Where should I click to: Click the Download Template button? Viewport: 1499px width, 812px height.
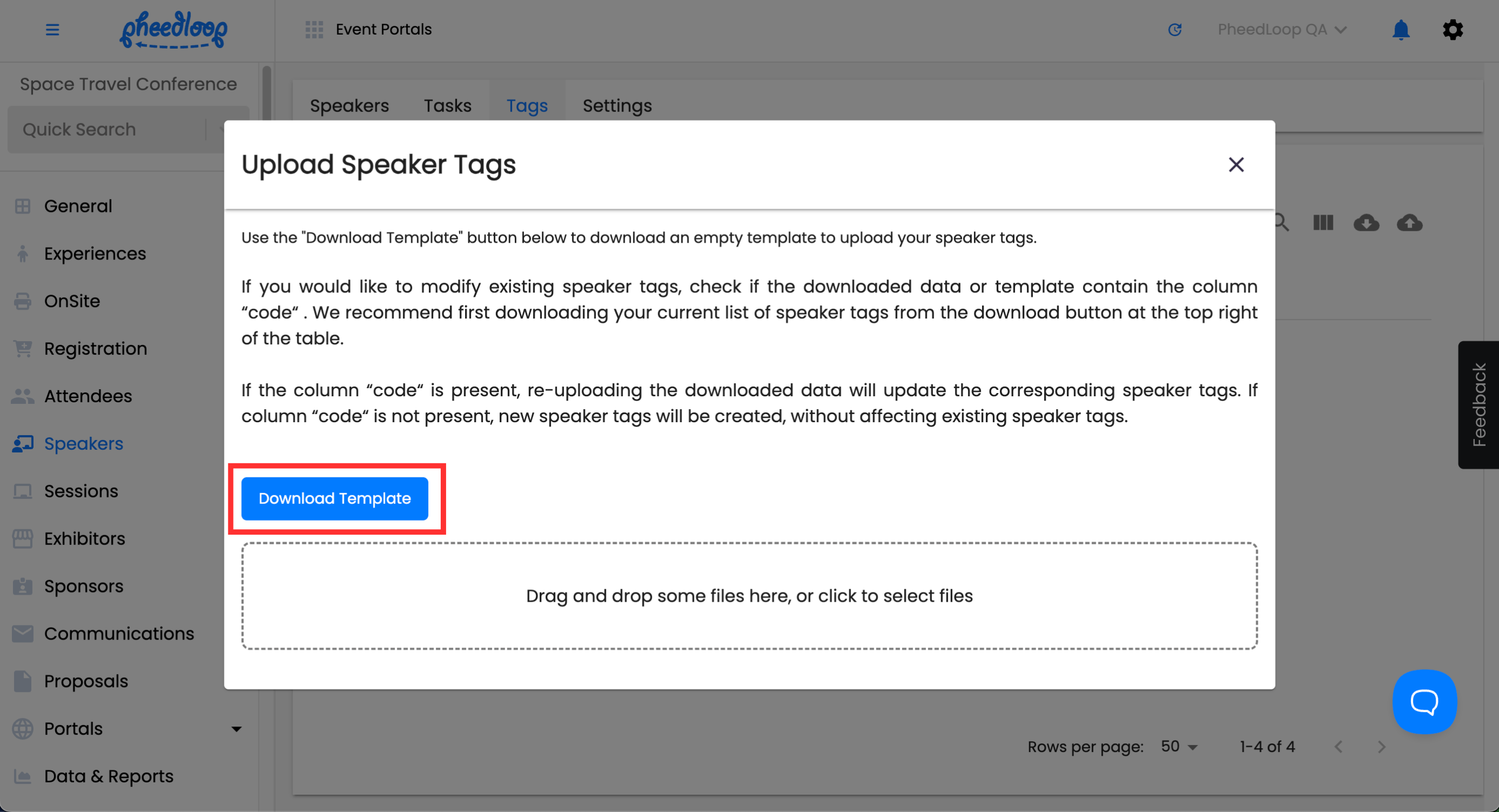pyautogui.click(x=335, y=498)
